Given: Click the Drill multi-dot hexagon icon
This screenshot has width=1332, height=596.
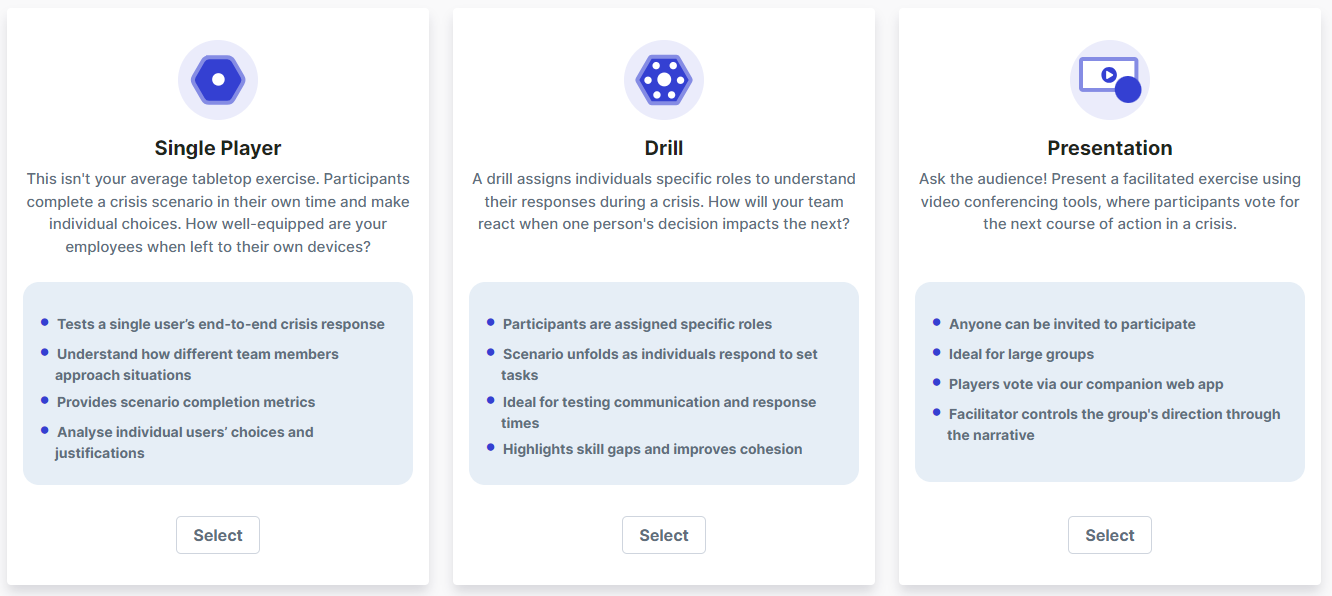Looking at the screenshot, I should coord(664,80).
